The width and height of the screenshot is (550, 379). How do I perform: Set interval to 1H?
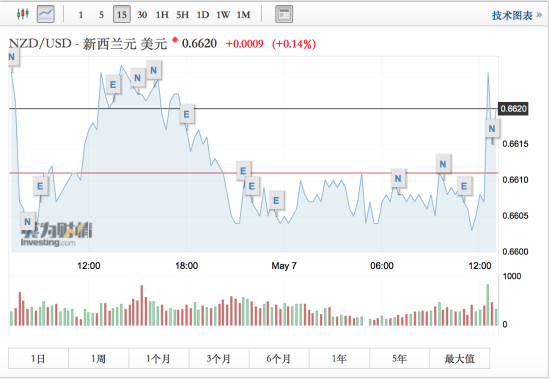click(x=162, y=15)
